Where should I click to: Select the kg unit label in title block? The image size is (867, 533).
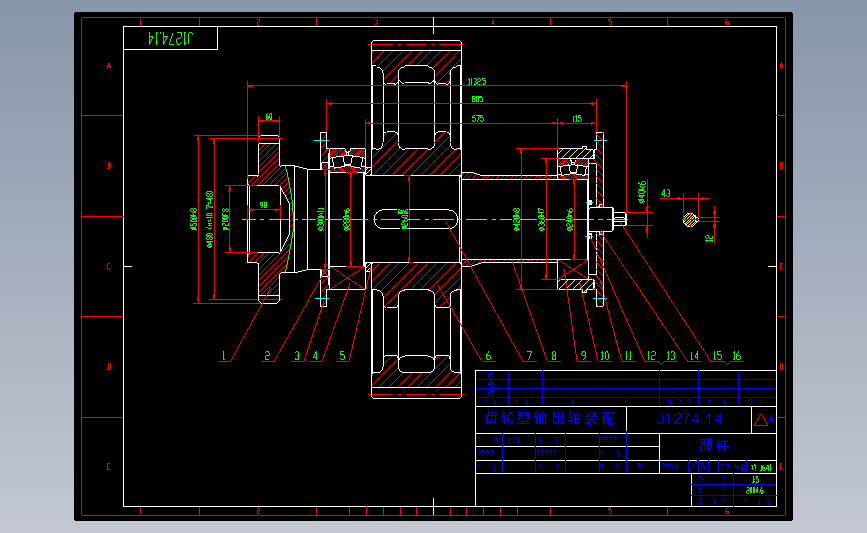pos(741,467)
